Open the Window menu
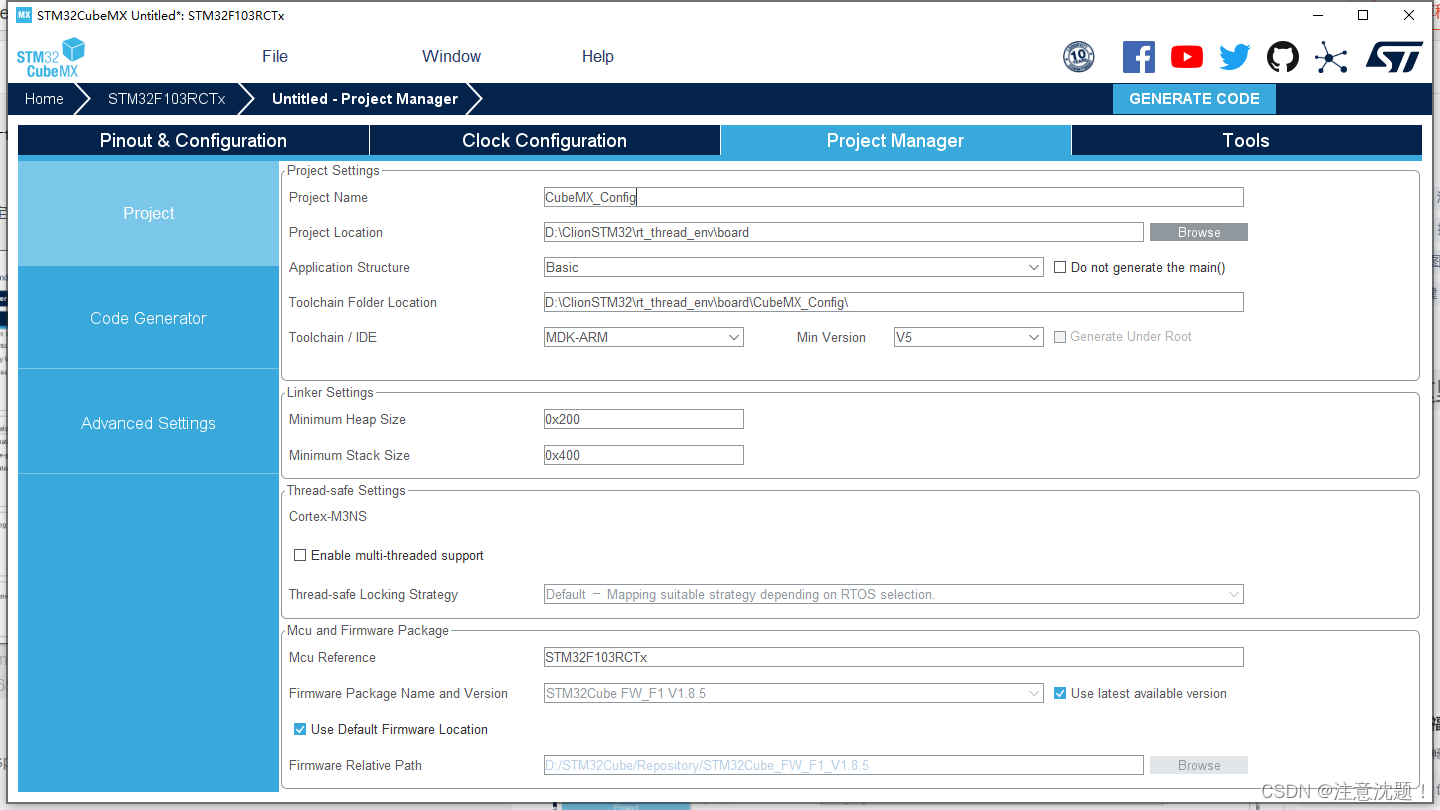Image resolution: width=1440 pixels, height=810 pixels. 451,57
